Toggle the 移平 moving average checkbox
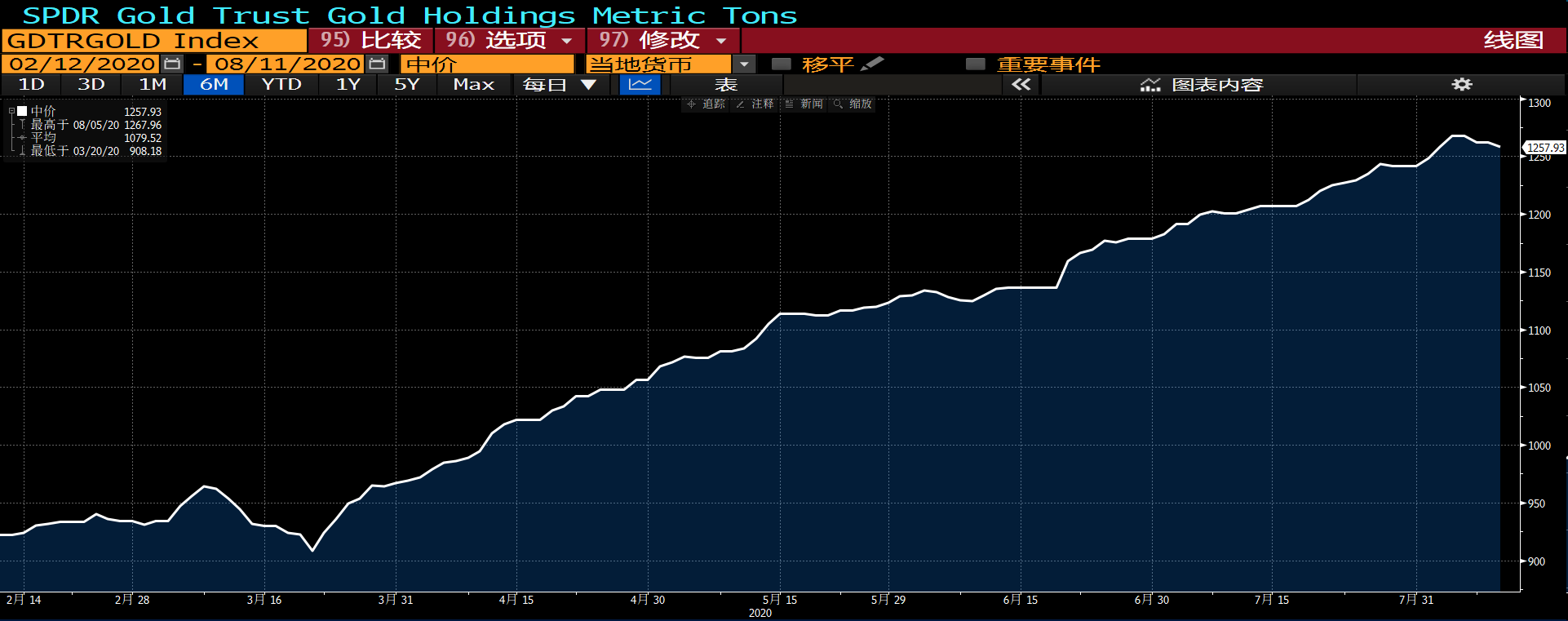 (x=781, y=64)
